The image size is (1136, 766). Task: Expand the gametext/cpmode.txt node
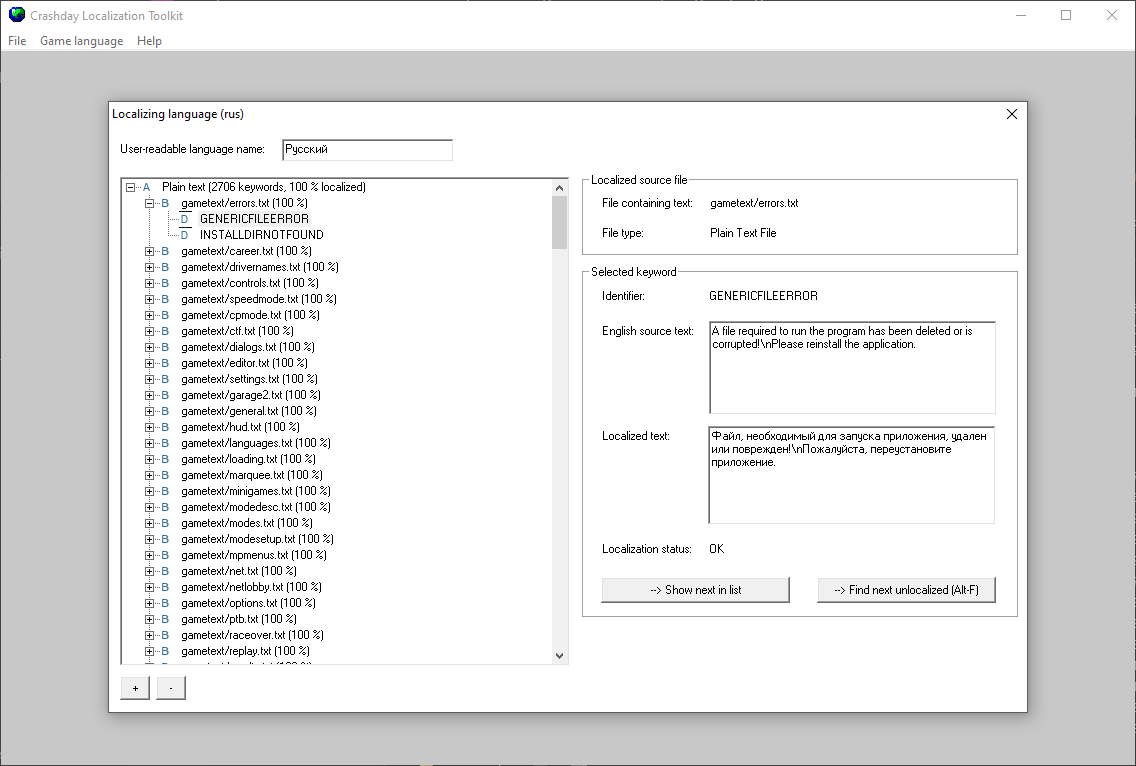pos(149,315)
